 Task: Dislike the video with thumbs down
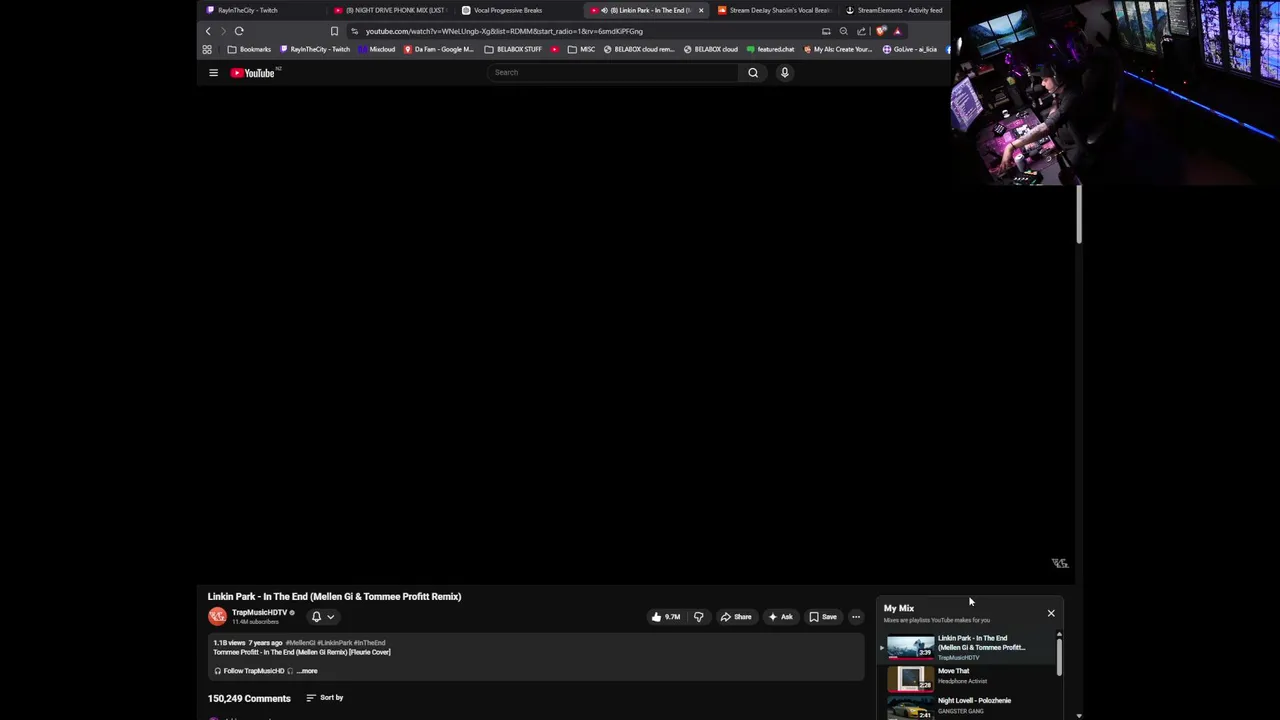click(x=698, y=617)
